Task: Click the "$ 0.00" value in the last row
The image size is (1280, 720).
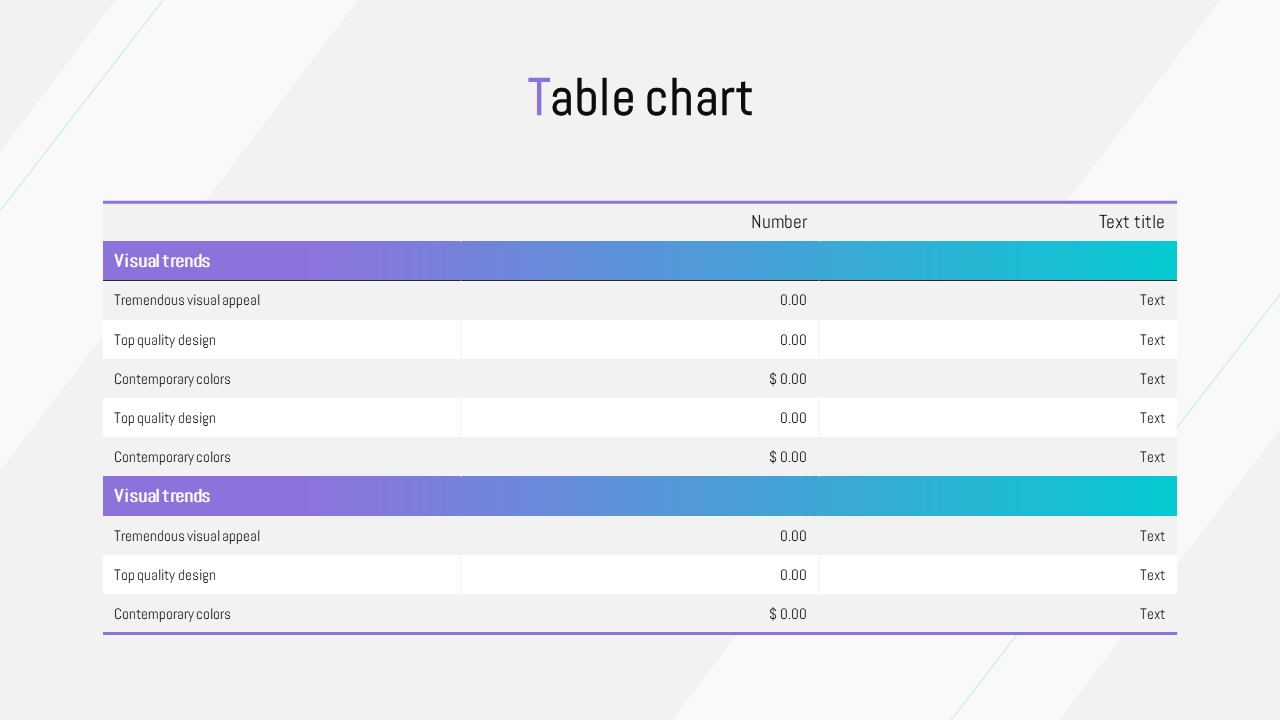Action: (x=787, y=614)
